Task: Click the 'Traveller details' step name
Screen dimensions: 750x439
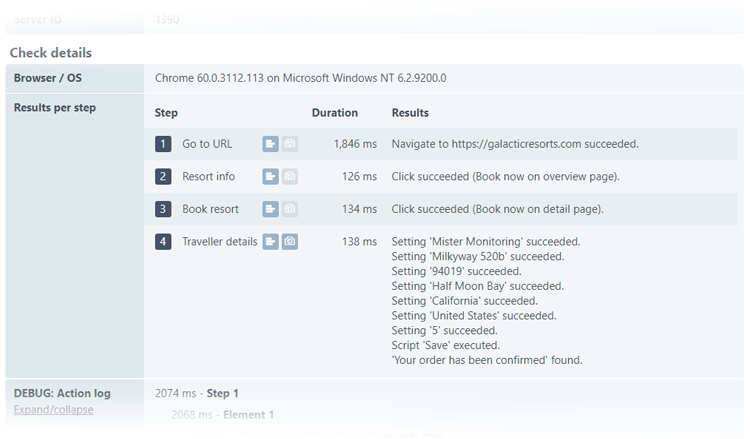Action: (220, 241)
